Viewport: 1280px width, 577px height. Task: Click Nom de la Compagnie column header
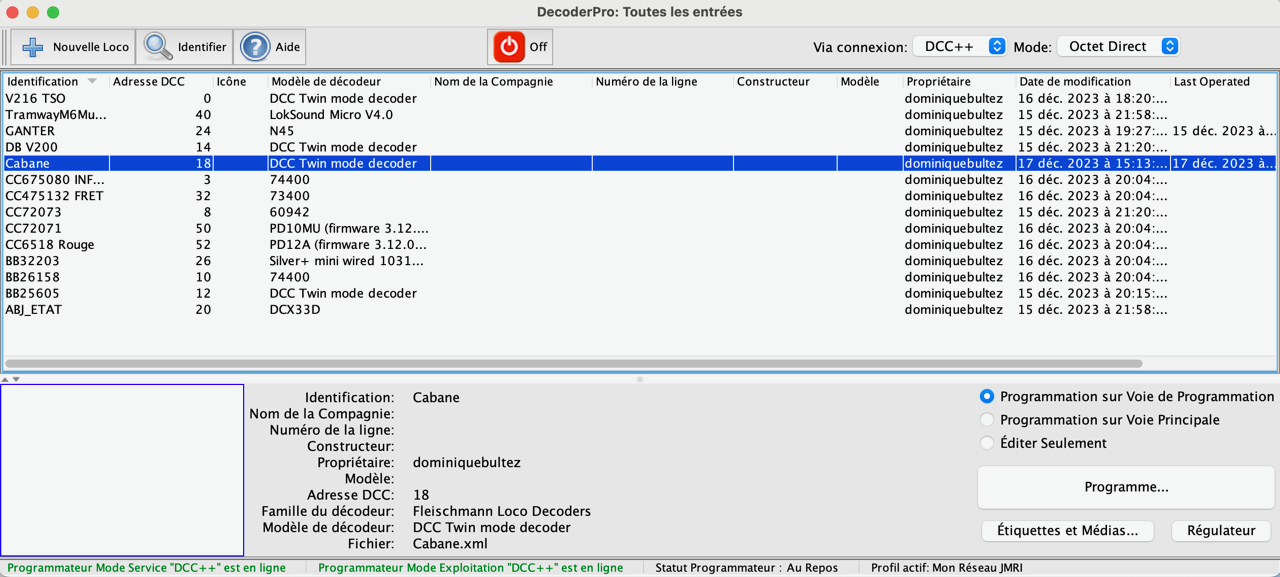pyautogui.click(x=512, y=82)
